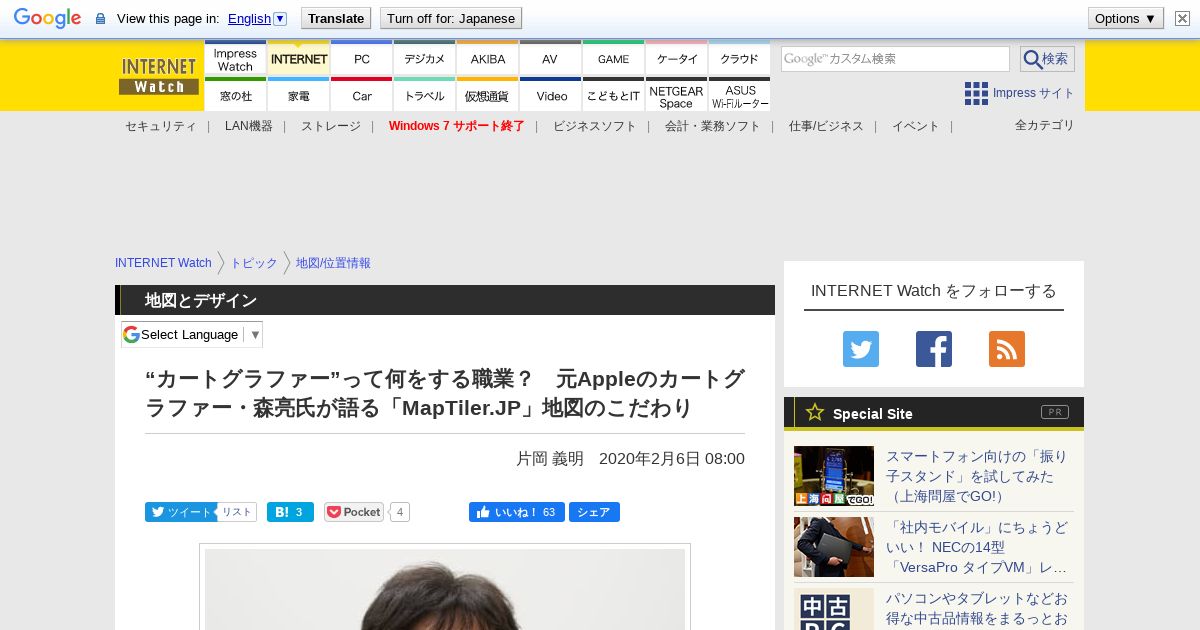Open the 全カテゴリ link
Screen dimensions: 1200x630
[x=1045, y=125]
